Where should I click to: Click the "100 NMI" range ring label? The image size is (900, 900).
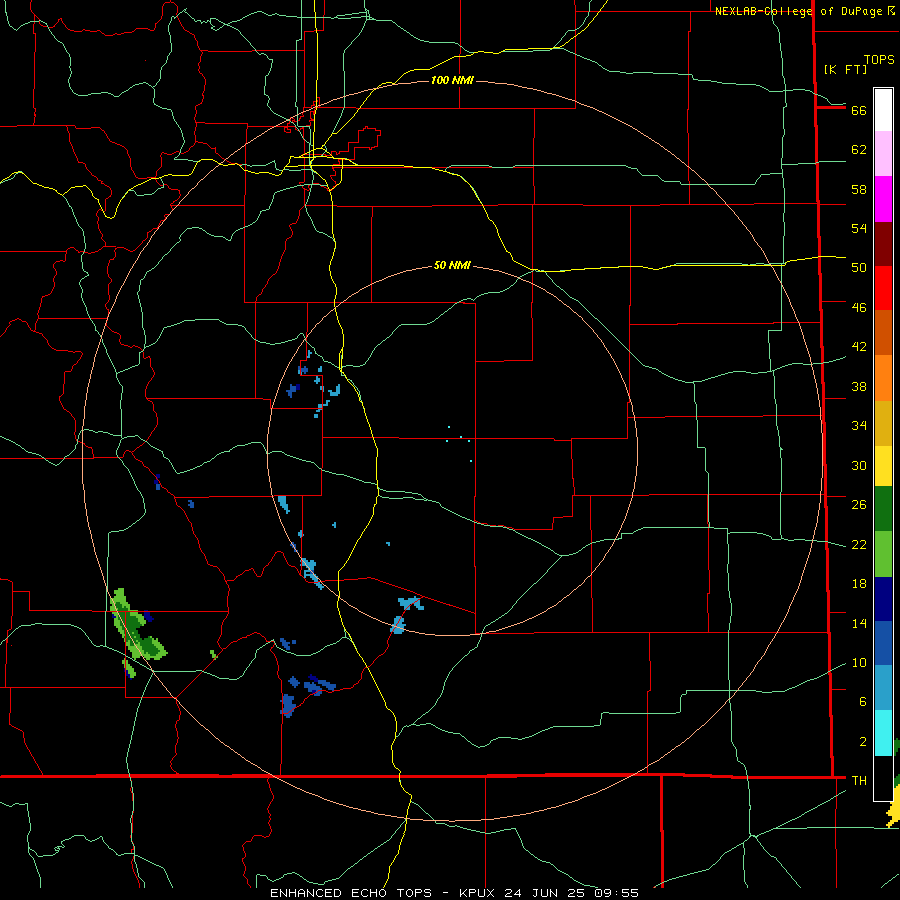coord(452,80)
